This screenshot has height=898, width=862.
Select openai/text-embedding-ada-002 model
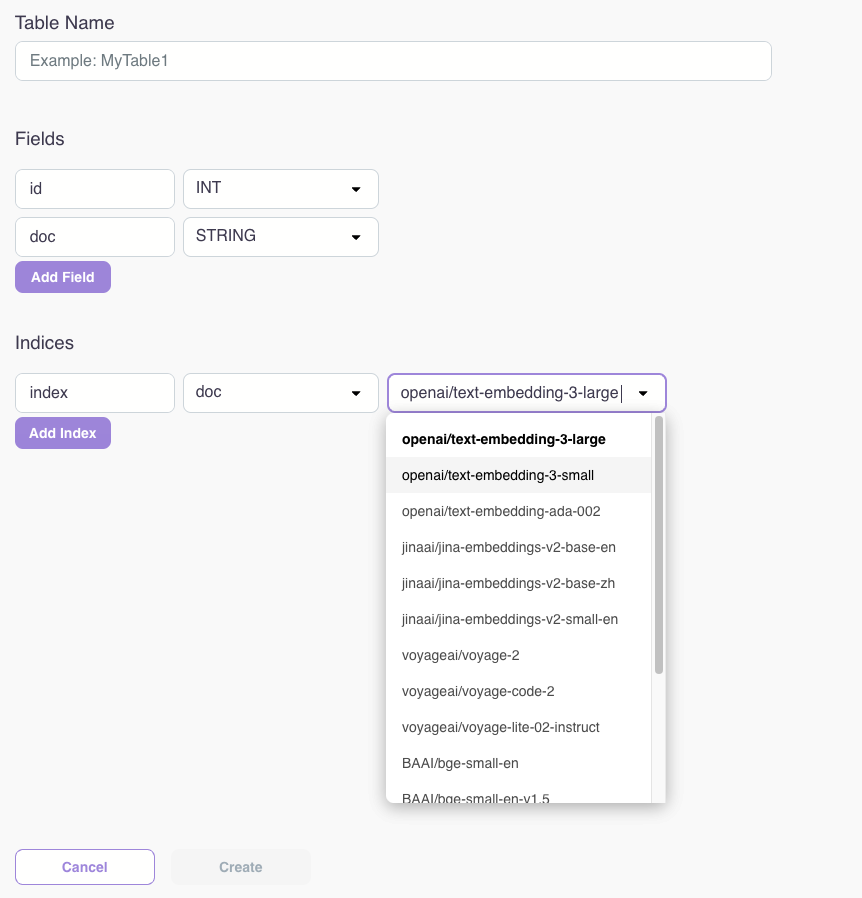(x=501, y=511)
